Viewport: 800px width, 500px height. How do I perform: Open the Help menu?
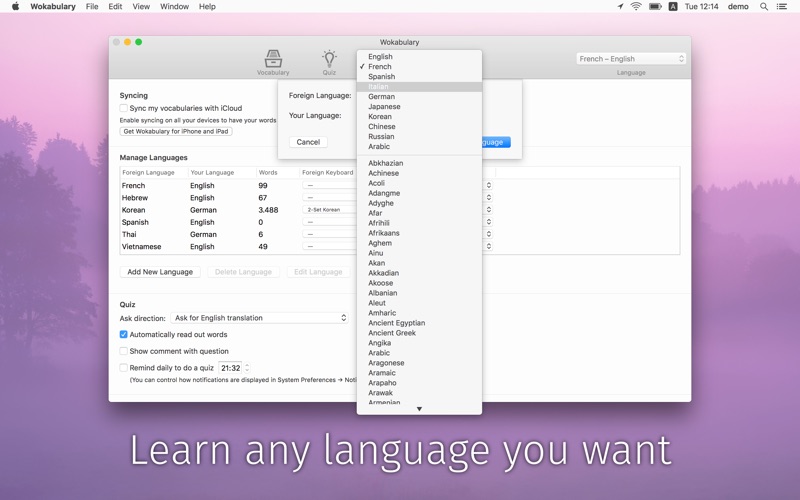point(207,7)
